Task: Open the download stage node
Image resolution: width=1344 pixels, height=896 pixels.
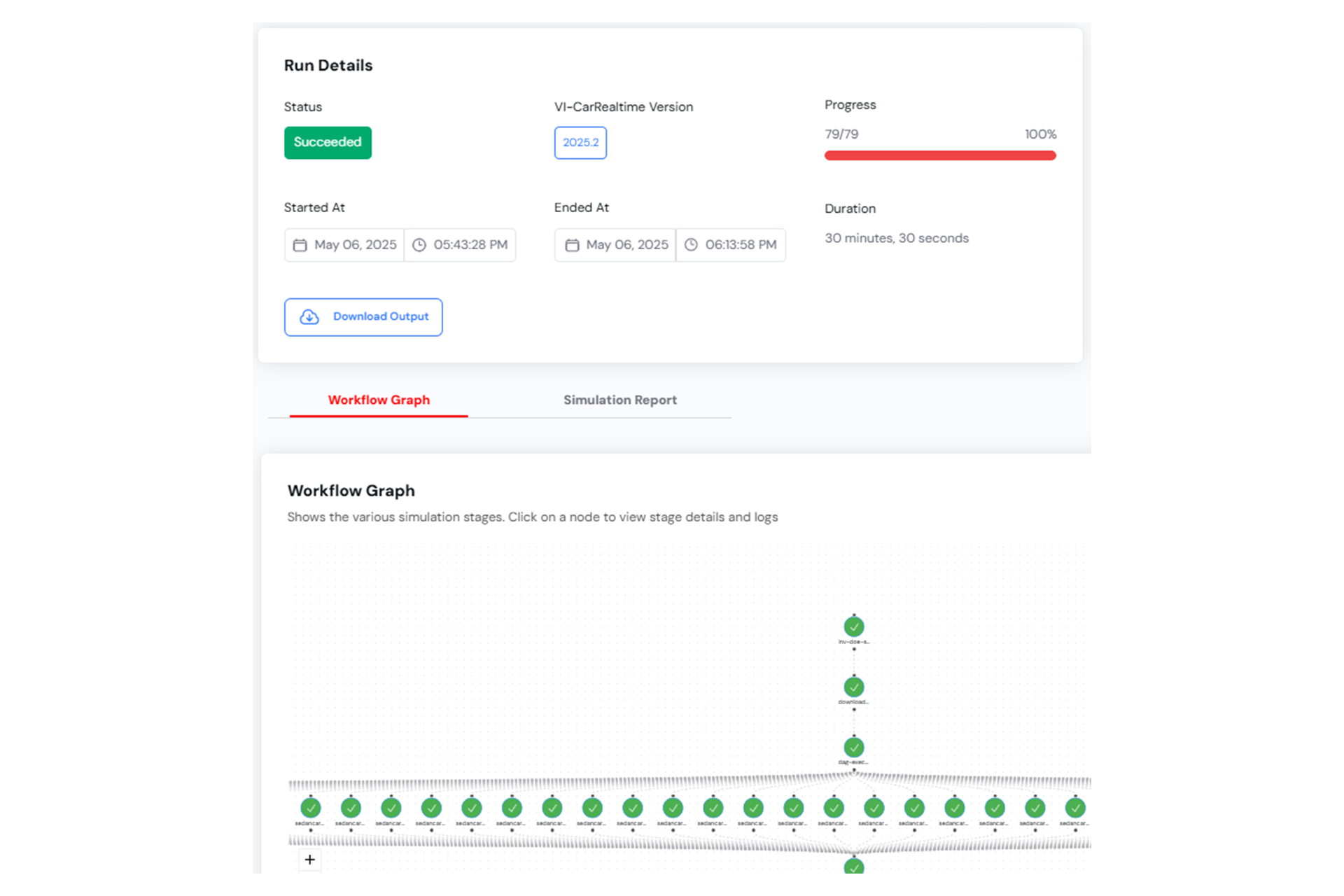Action: pos(853,687)
